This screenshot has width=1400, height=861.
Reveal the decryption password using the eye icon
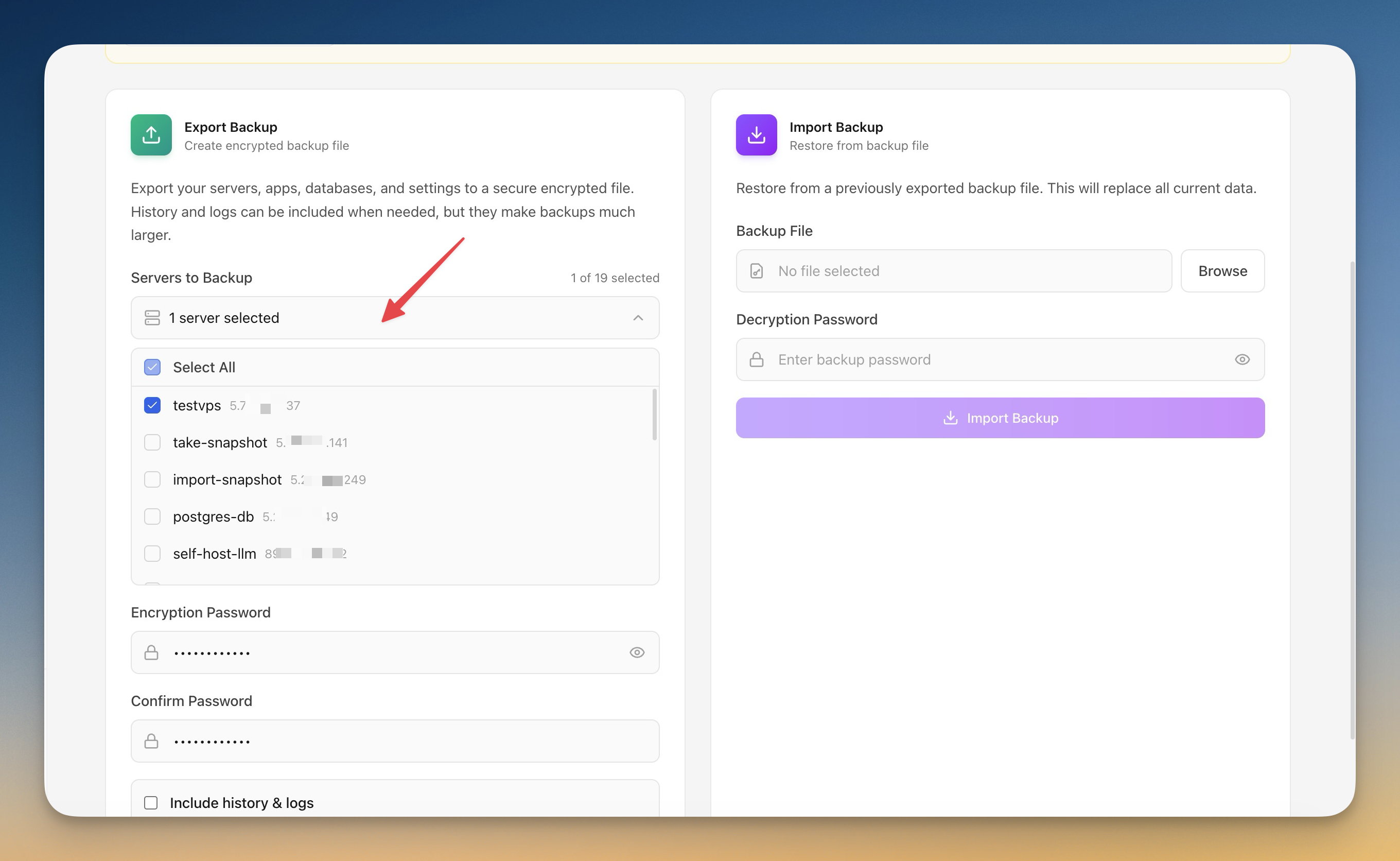click(1242, 359)
